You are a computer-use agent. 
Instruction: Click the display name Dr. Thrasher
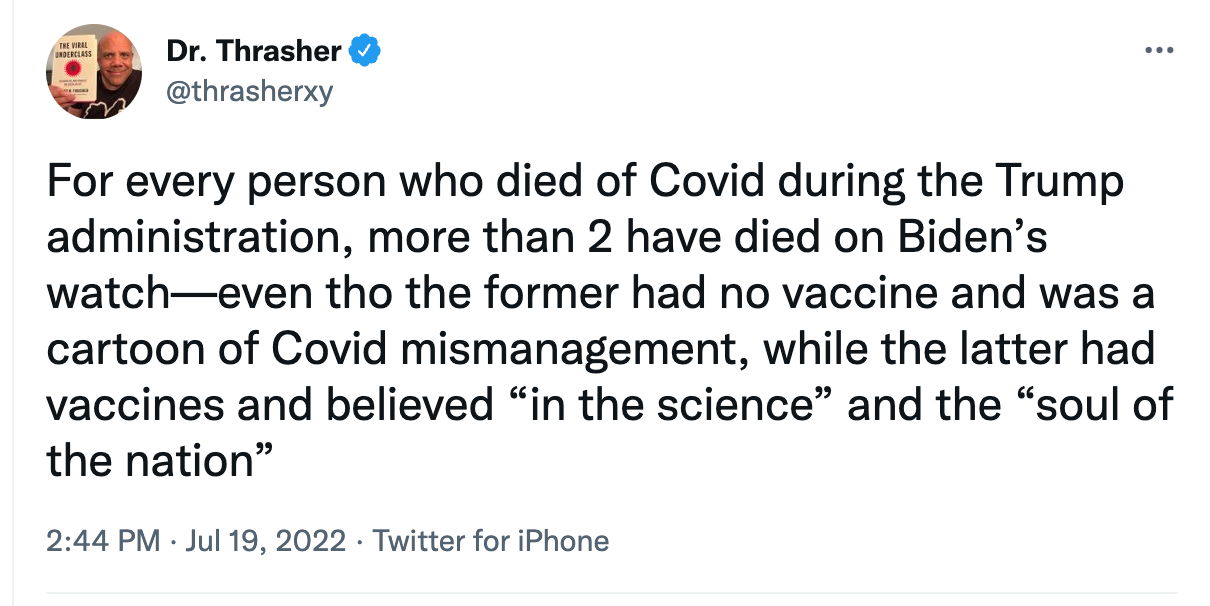254,50
